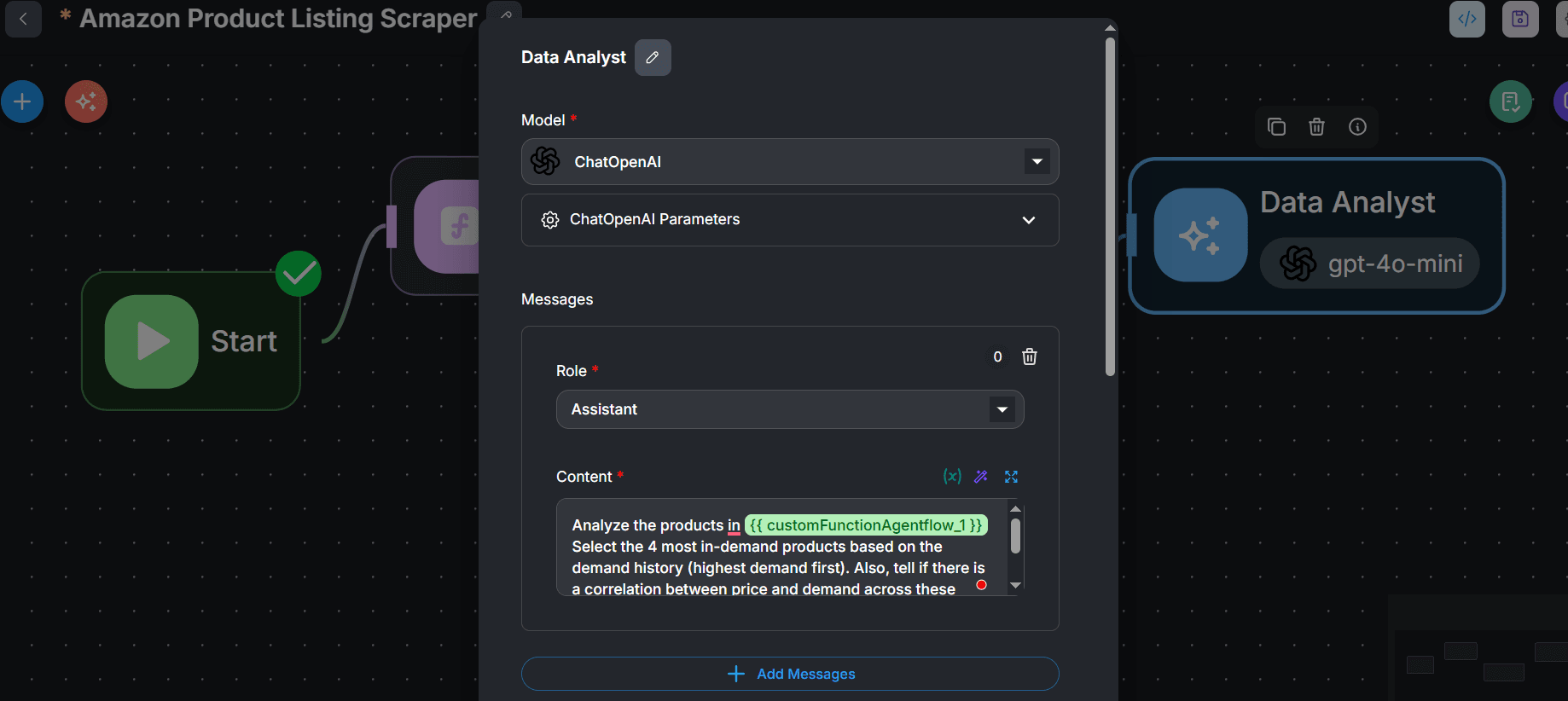Image resolution: width=1568 pixels, height=701 pixels.
Task: Click the gear icon in ChatOpenAI Parameters
Action: click(x=550, y=220)
